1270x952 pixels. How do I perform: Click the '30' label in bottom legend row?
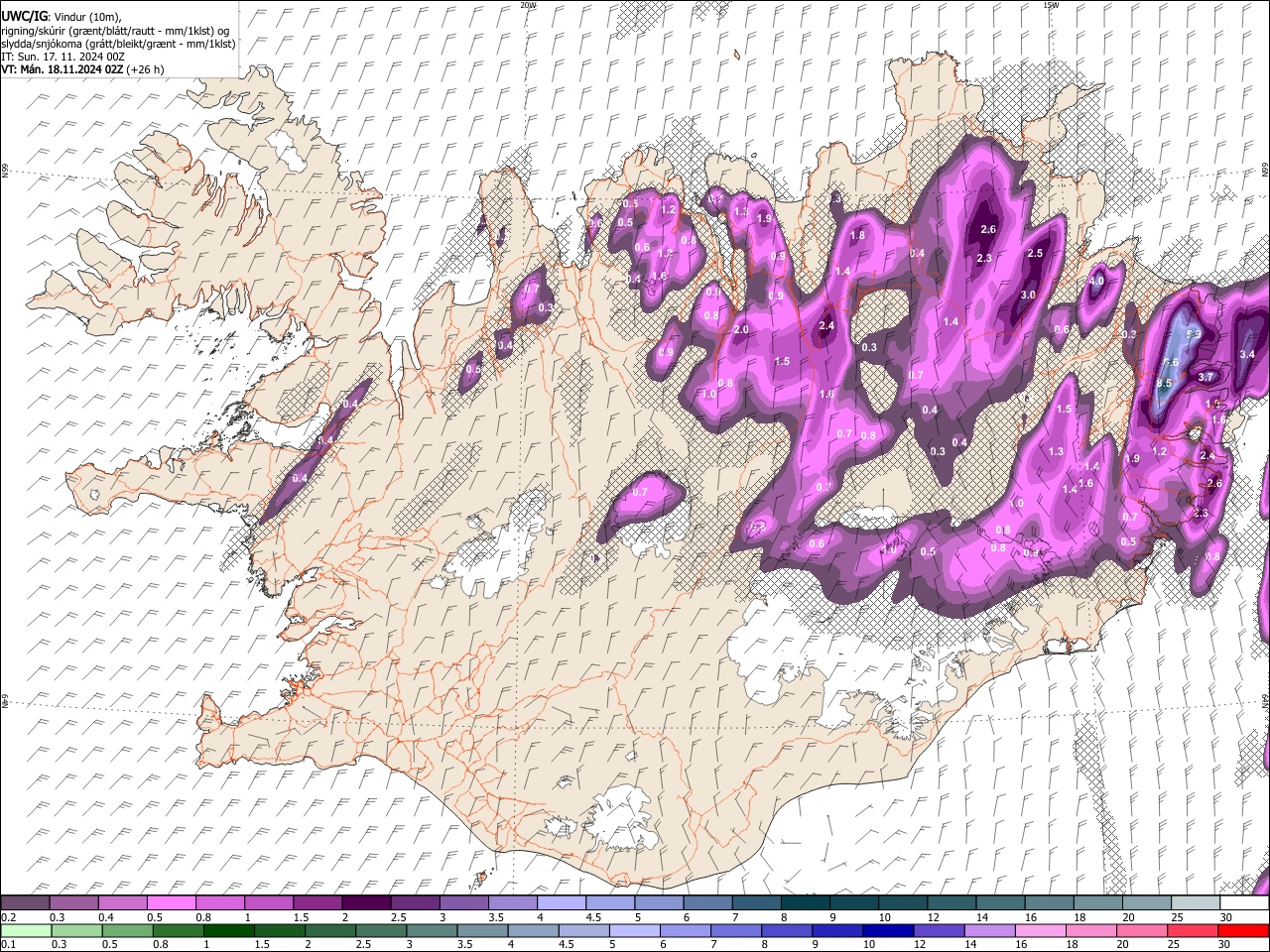coord(1223,944)
